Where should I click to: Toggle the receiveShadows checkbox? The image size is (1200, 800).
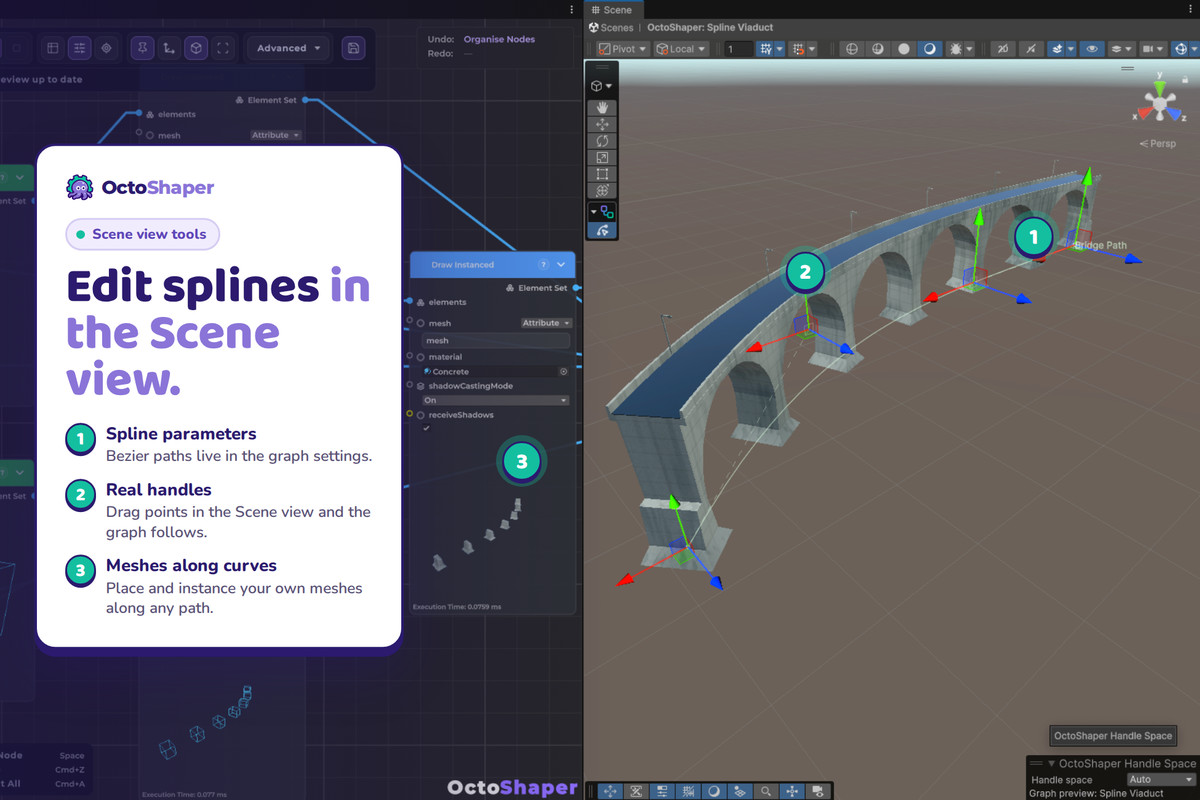tap(426, 428)
